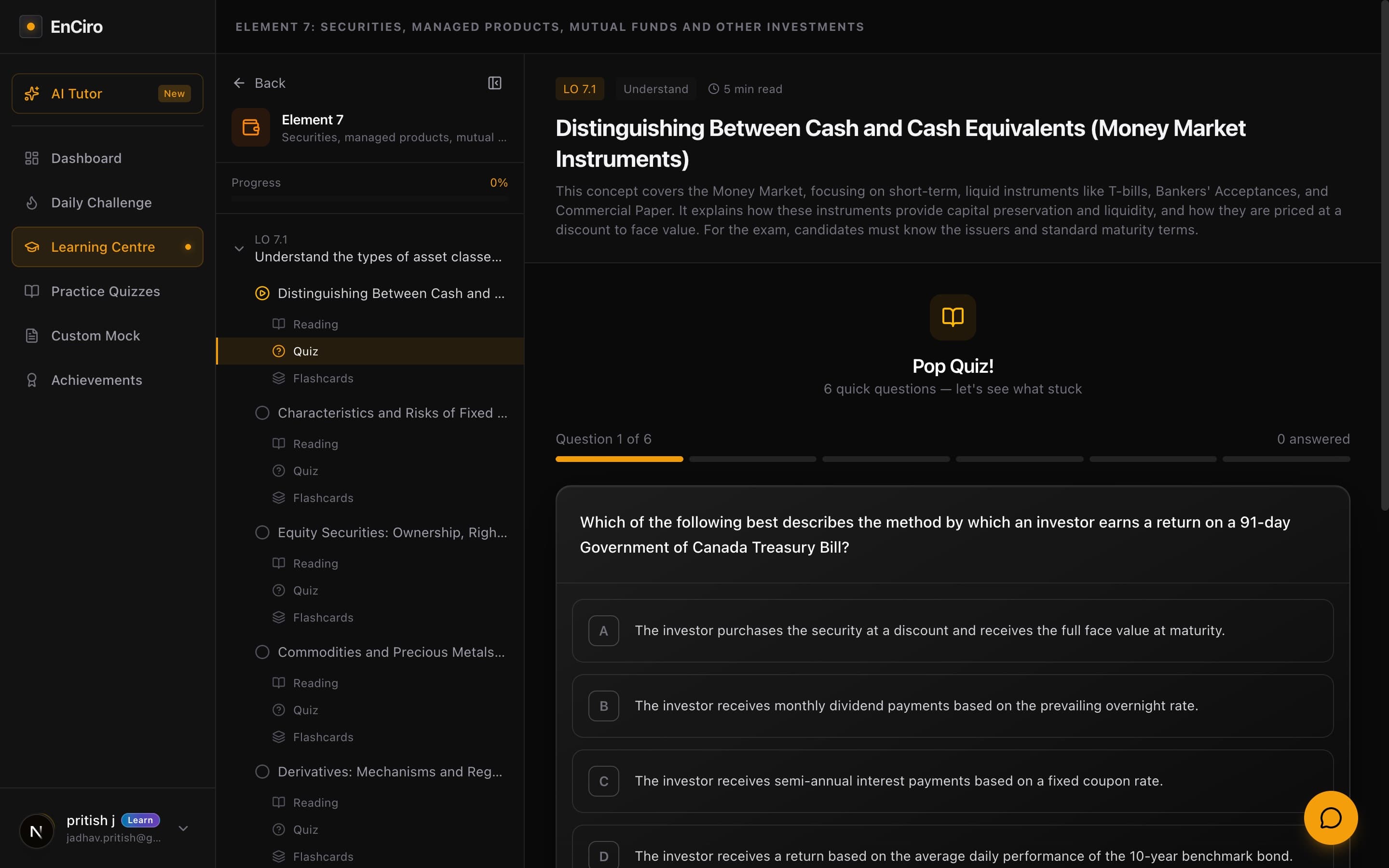The width and height of the screenshot is (1389, 868).
Task: Expand Characteristics and Risks of Fixed topic
Action: point(392,413)
